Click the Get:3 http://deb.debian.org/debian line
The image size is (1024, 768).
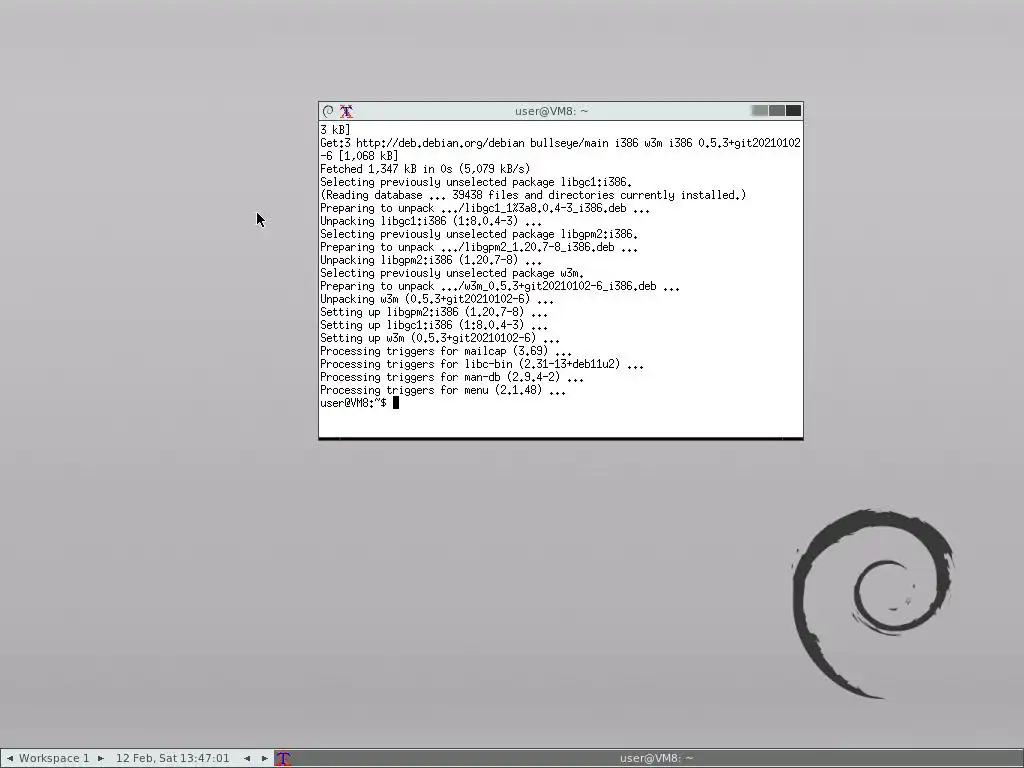[560, 143]
